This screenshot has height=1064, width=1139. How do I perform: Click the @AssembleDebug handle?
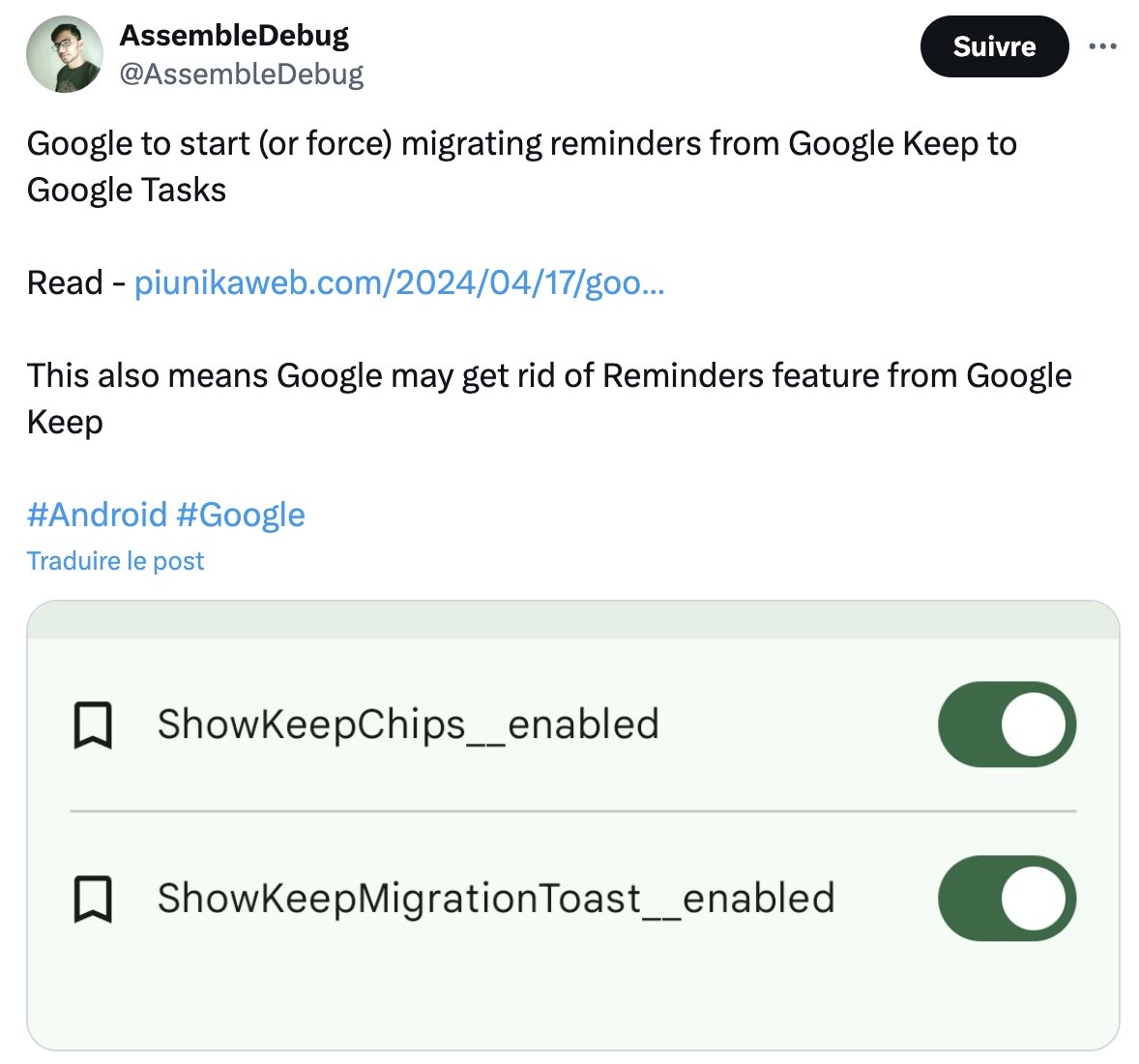(241, 74)
